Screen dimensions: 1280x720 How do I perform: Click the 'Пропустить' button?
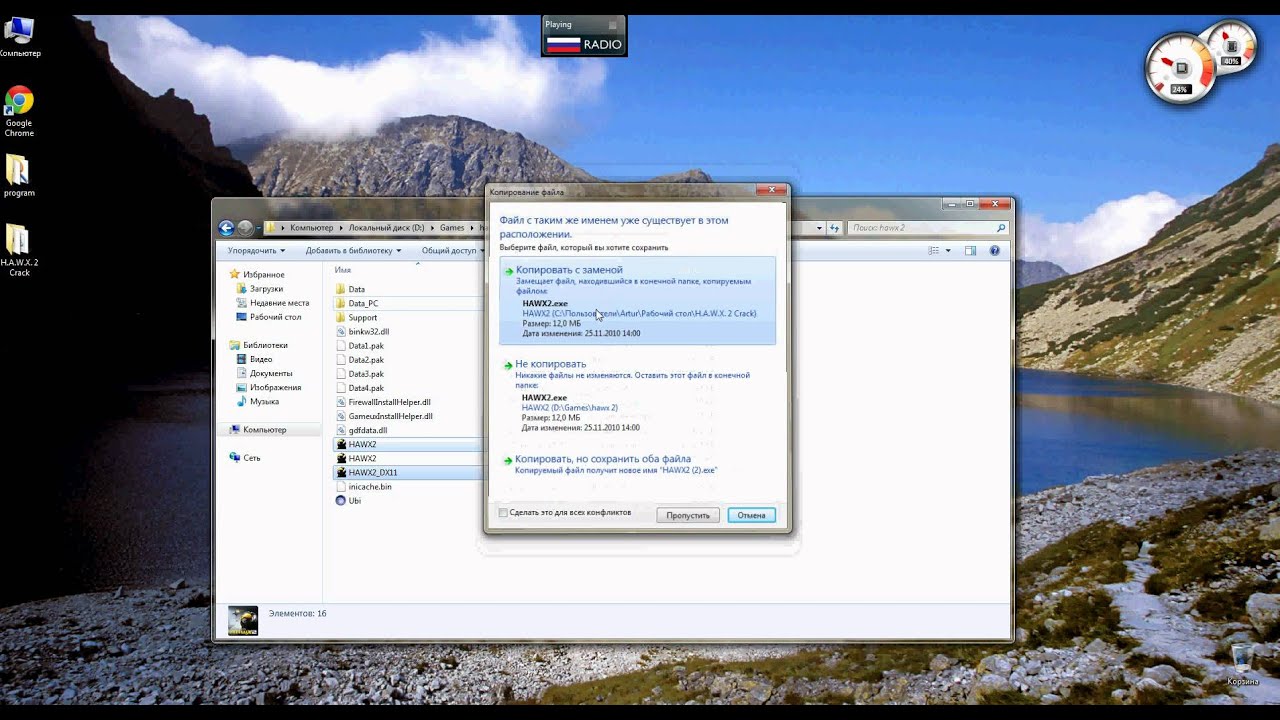(688, 515)
